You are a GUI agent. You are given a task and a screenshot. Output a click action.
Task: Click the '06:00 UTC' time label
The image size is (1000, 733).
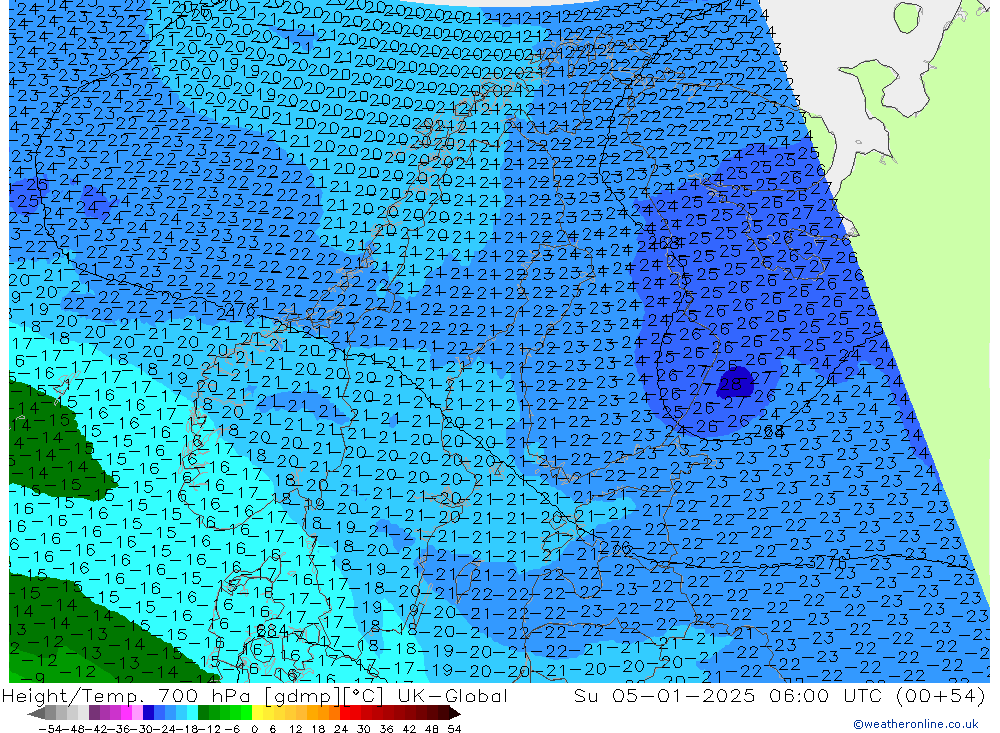click(x=828, y=695)
